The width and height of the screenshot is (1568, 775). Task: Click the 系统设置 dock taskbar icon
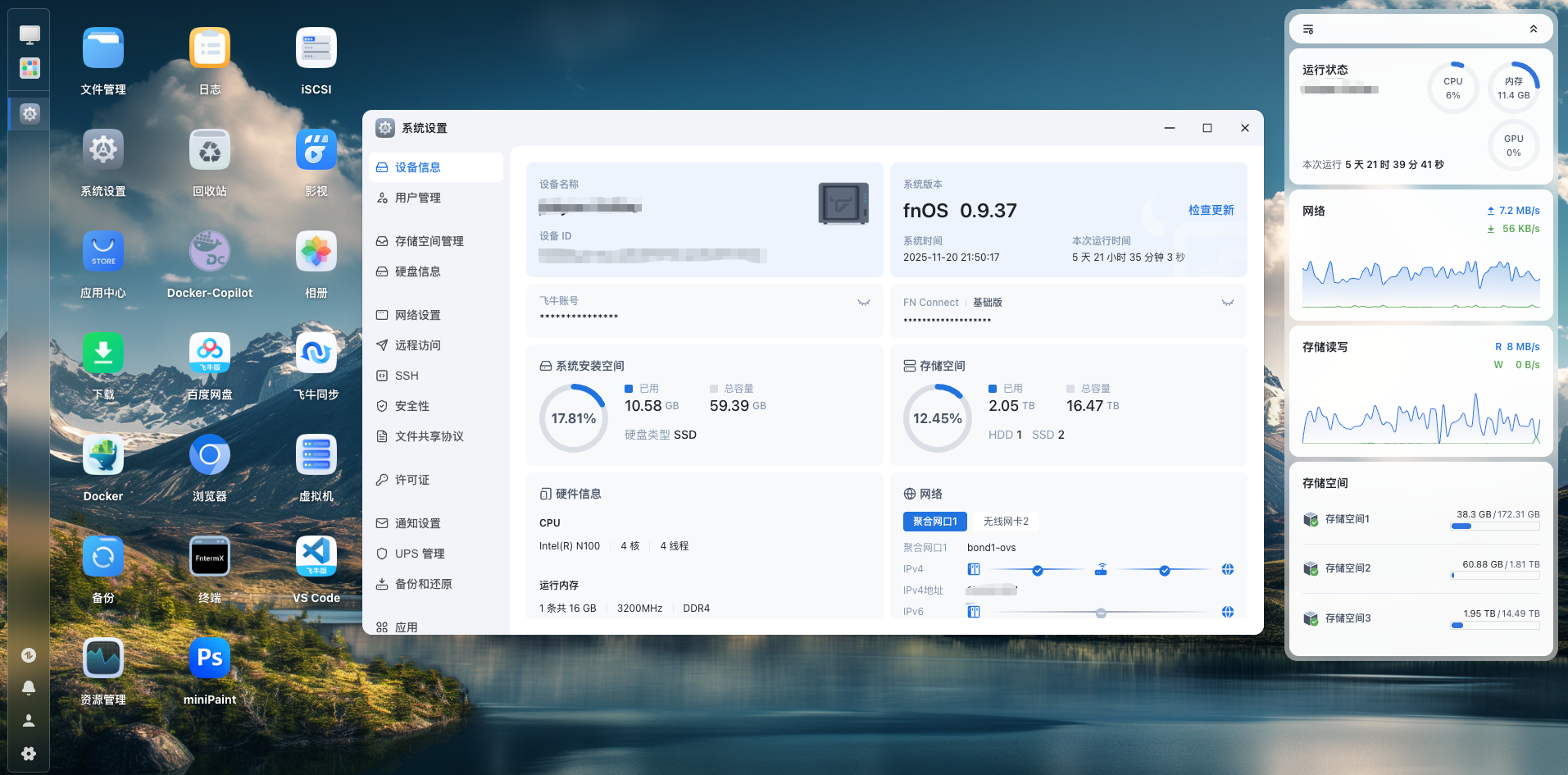coord(30,114)
